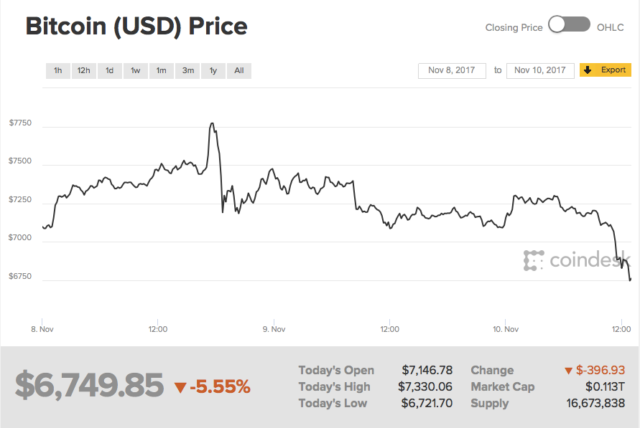Viewport: 640px width, 428px height.
Task: Open the end date field Nov 10, 2017
Action: (540, 70)
